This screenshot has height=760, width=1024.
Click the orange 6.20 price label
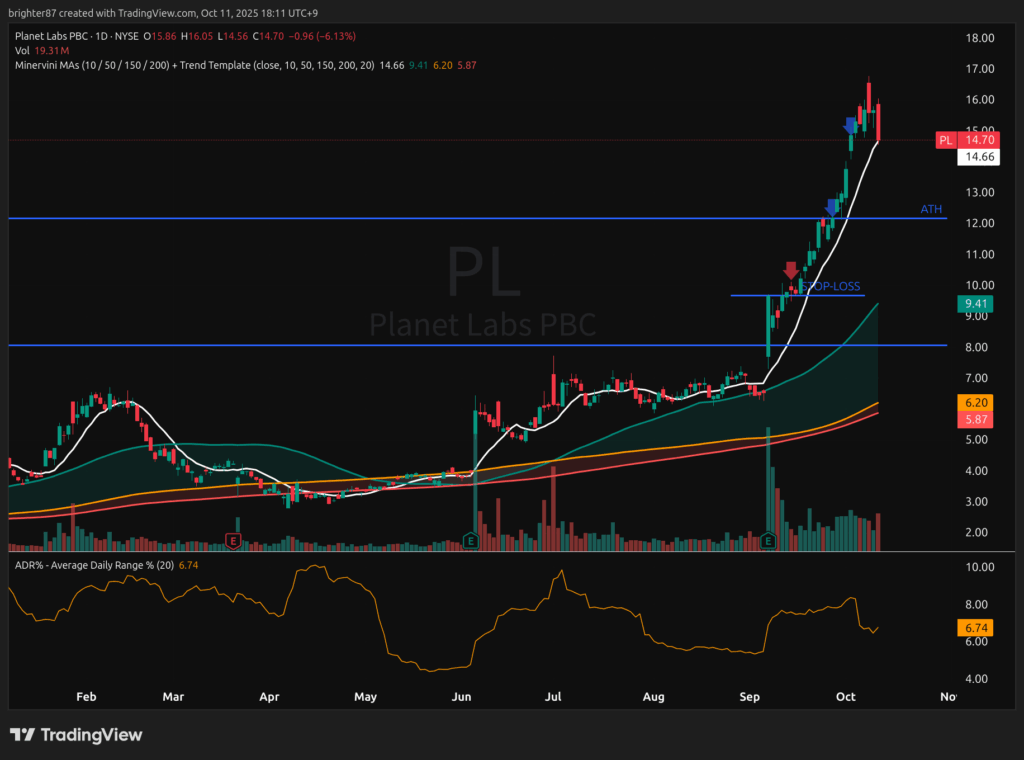[x=977, y=402]
